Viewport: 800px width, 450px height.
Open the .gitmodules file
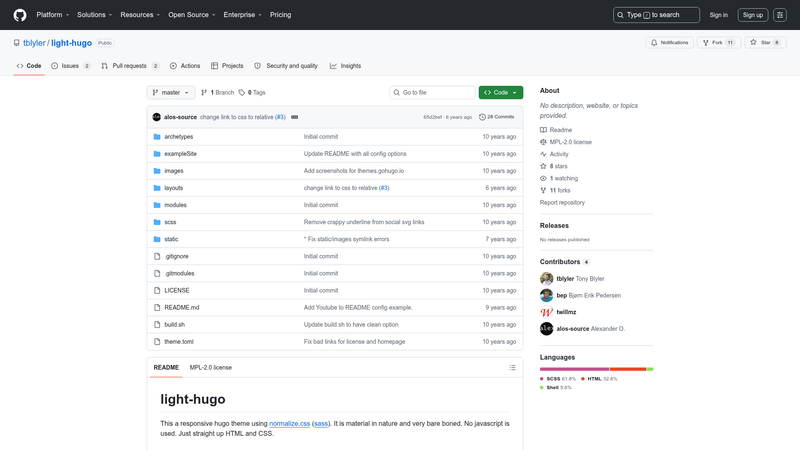[179, 273]
